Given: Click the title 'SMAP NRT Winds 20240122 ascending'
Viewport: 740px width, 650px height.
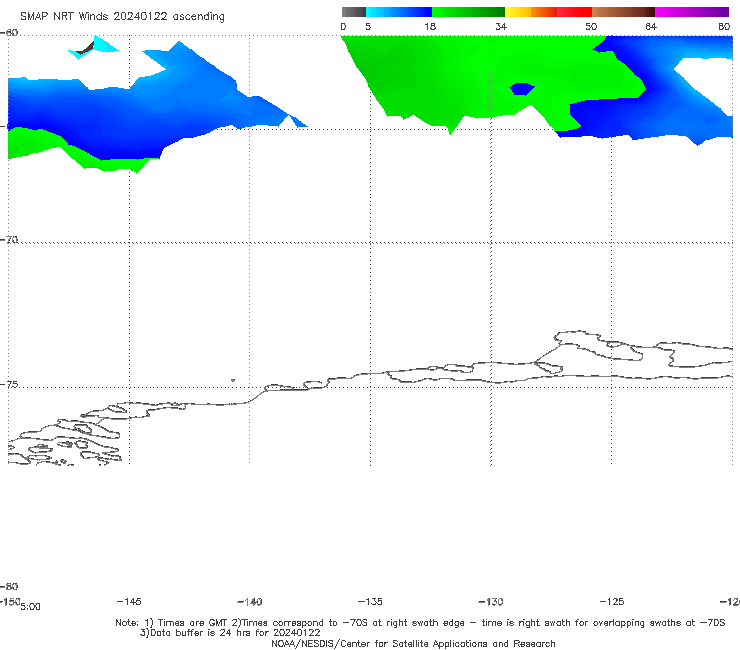Looking at the screenshot, I should [x=122, y=17].
